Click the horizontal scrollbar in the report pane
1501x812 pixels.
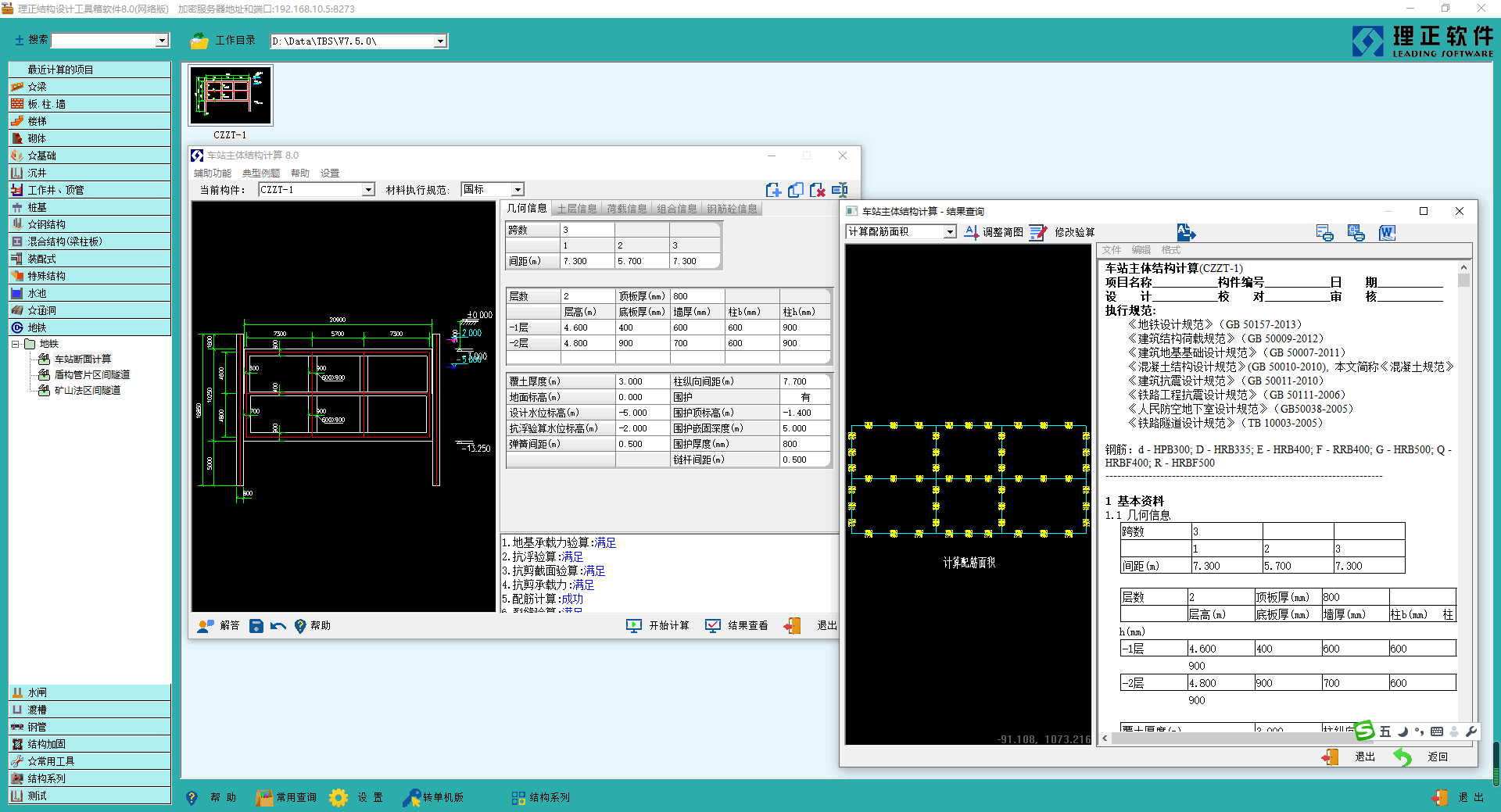pos(1220,738)
